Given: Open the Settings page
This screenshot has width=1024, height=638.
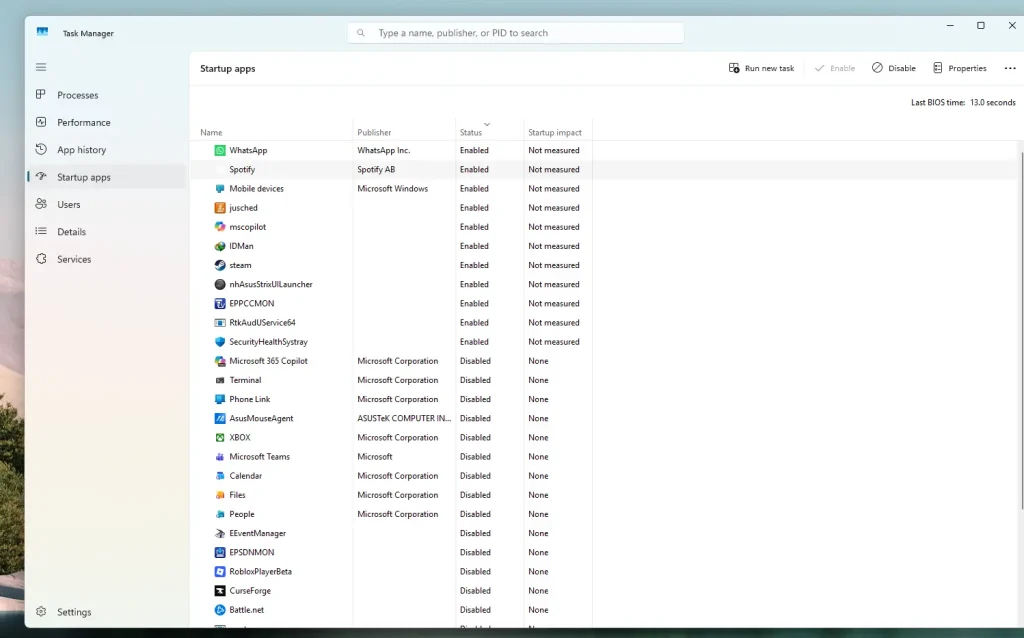Looking at the screenshot, I should (107, 612).
